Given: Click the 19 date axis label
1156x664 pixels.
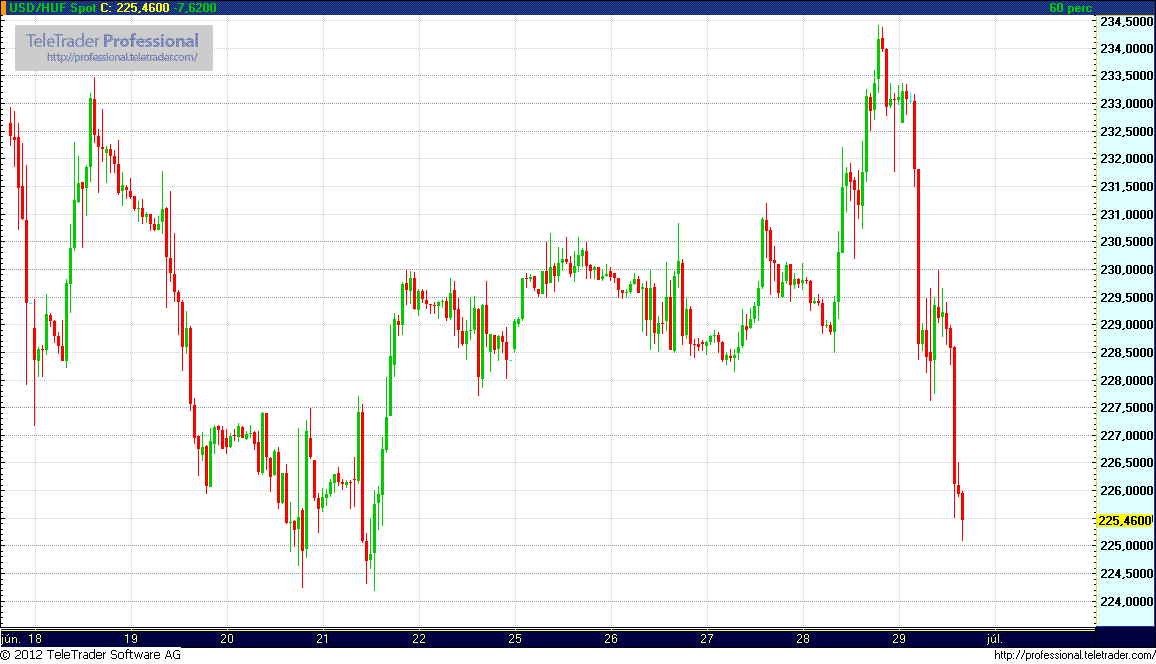Looking at the screenshot, I should (x=131, y=639).
